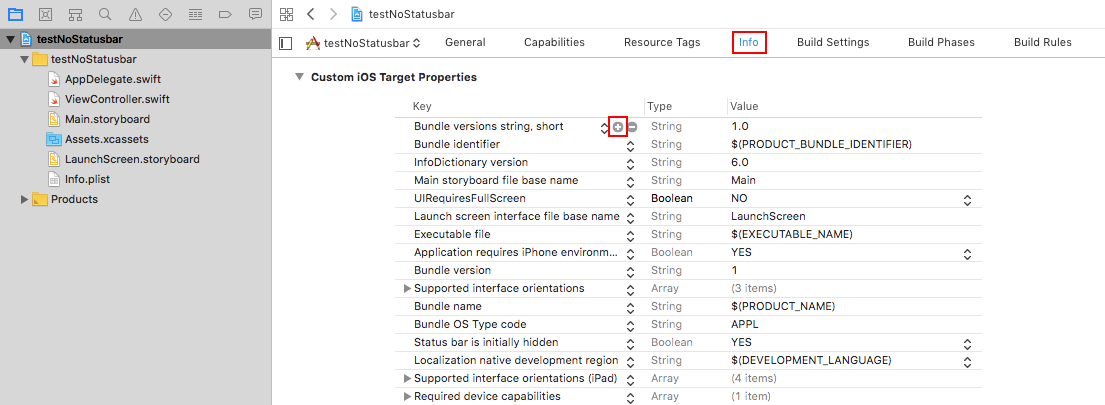Open the Find navigator magnifier icon
The height and width of the screenshot is (405, 1105).
105,15
